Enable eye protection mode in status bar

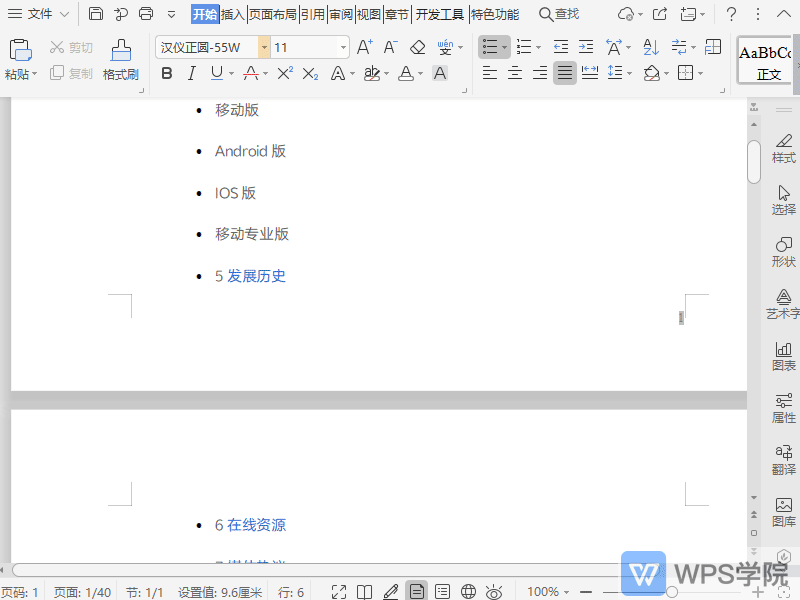492,591
